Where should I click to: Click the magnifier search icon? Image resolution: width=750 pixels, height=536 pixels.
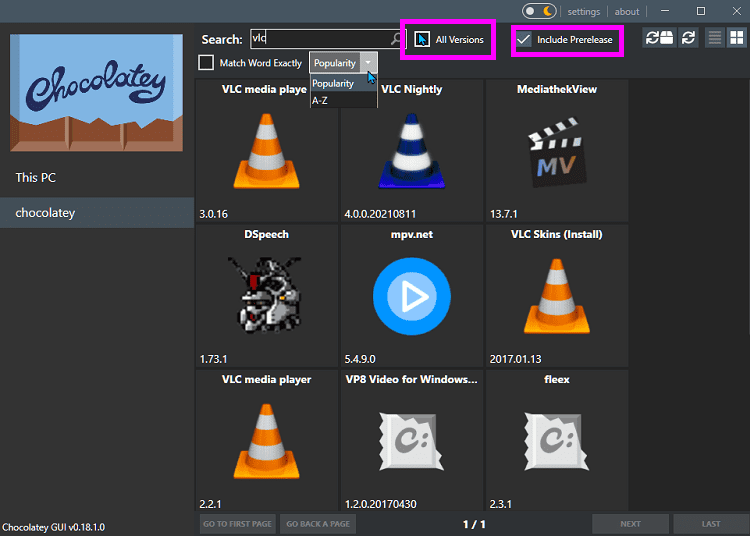pyautogui.click(x=397, y=39)
